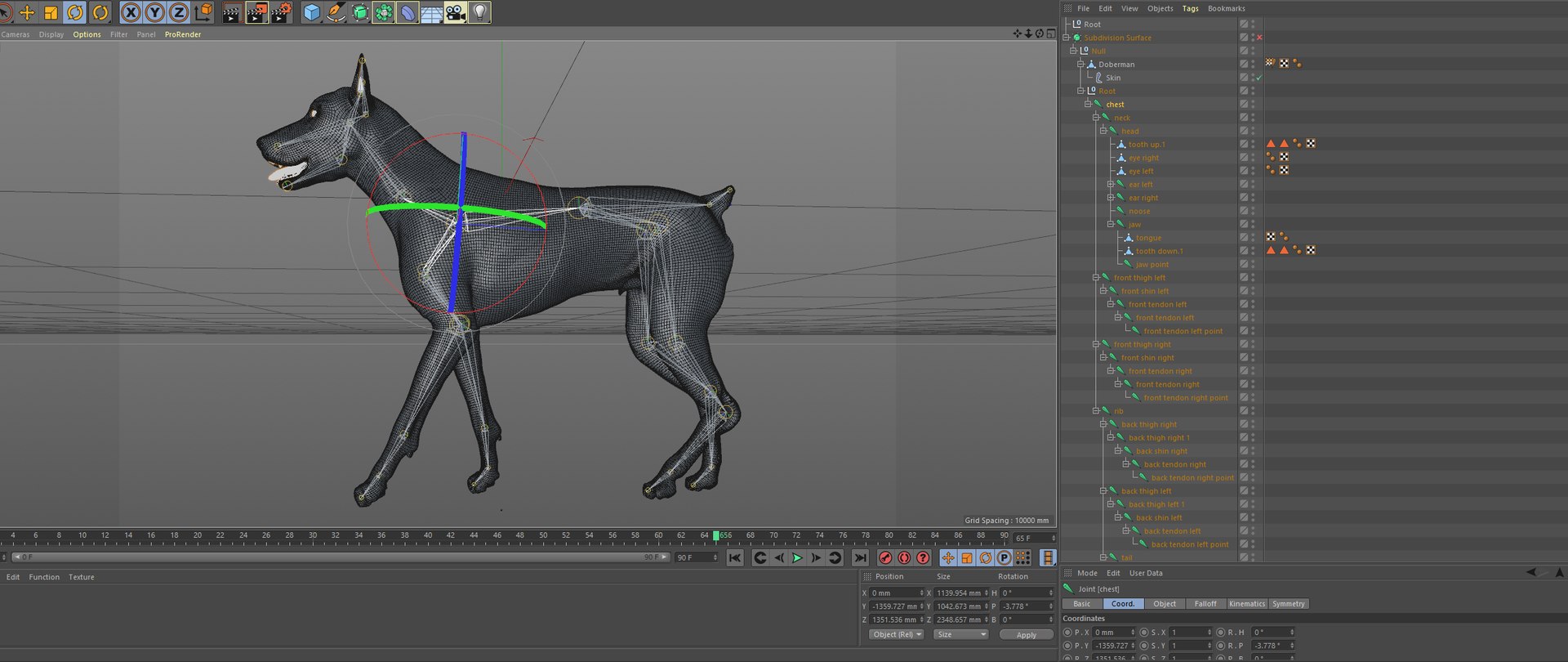Toggle Parameter keyframe recording P icon
Screen dimensions: 1568x662
1004,557
